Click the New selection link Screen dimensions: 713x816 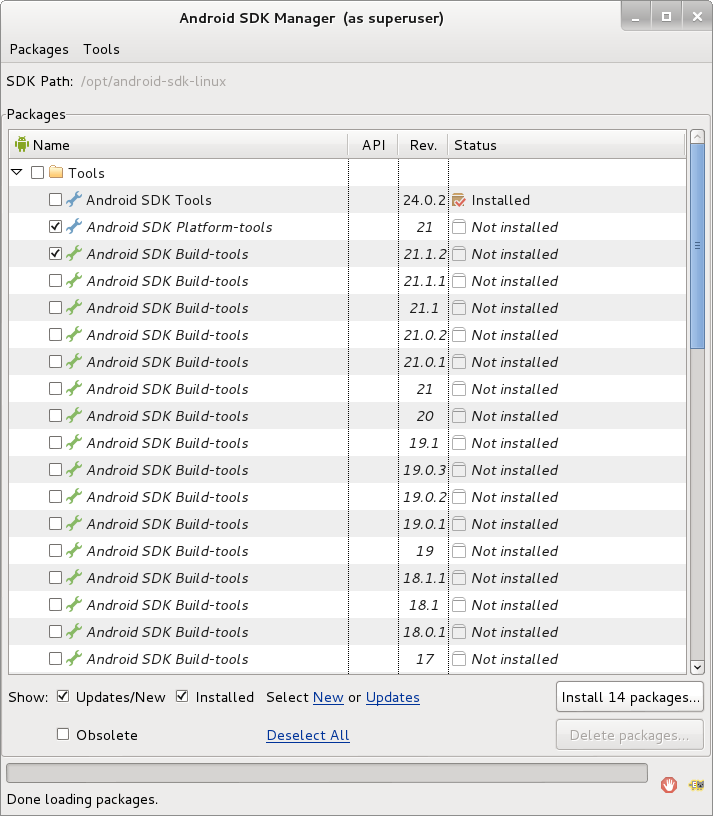(x=328, y=697)
